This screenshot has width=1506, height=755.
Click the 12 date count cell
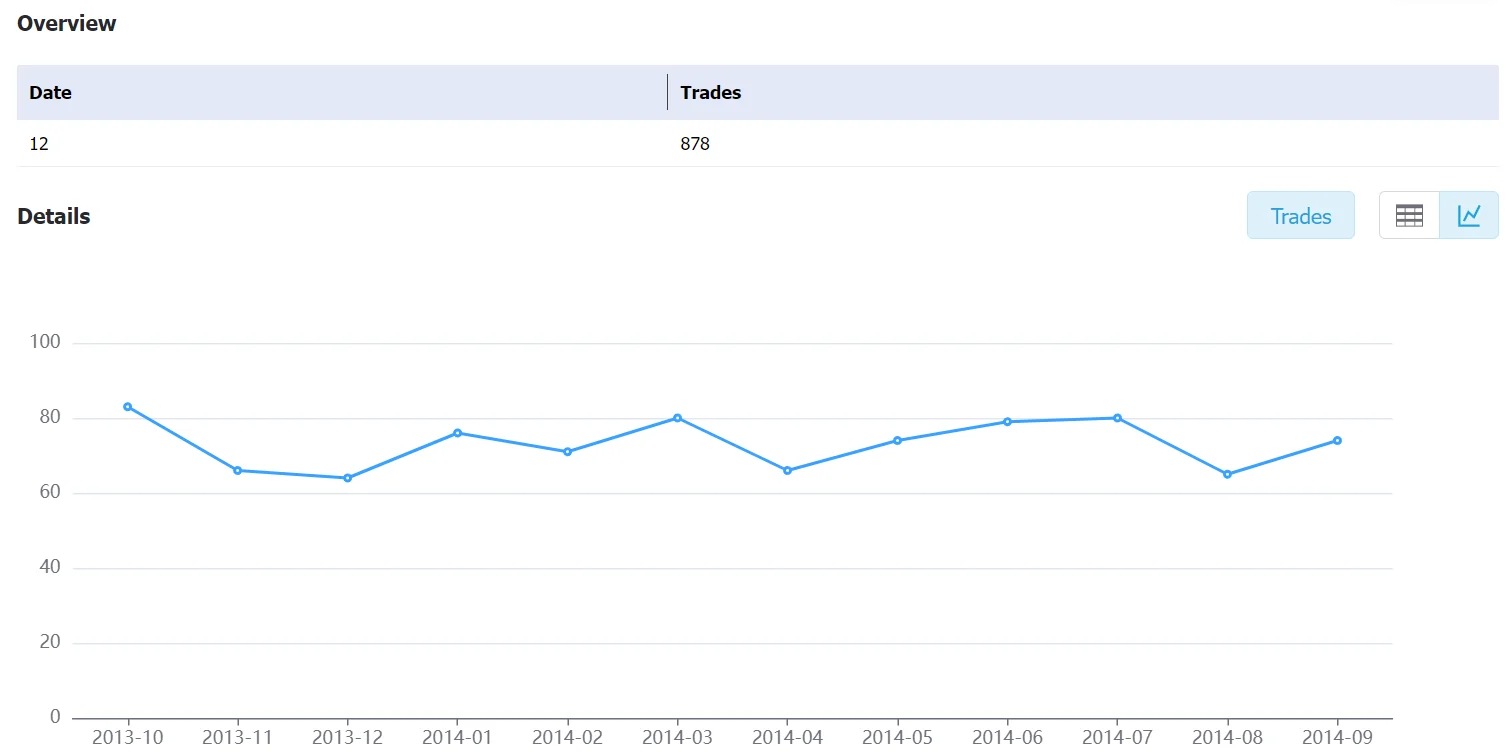(342, 144)
